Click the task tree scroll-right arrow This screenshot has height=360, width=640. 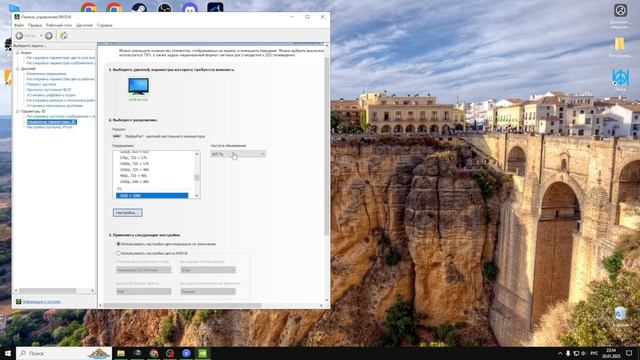pyautogui.click(x=93, y=291)
